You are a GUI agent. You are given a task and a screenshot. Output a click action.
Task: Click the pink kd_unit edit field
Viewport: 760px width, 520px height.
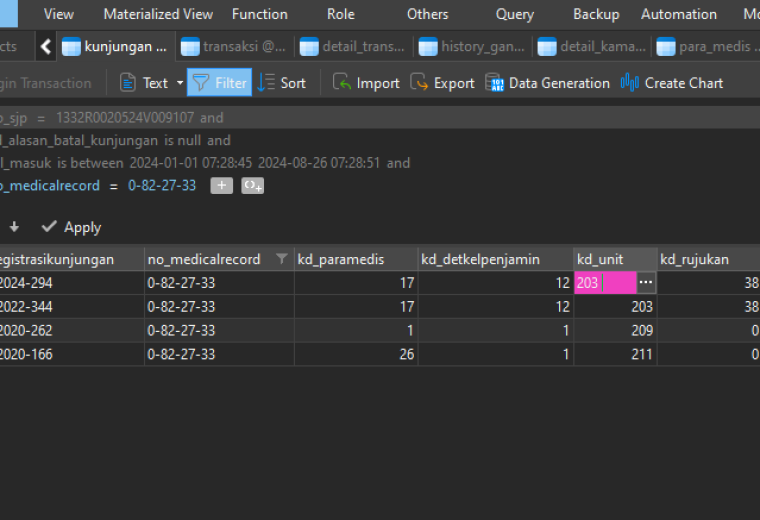click(x=605, y=283)
